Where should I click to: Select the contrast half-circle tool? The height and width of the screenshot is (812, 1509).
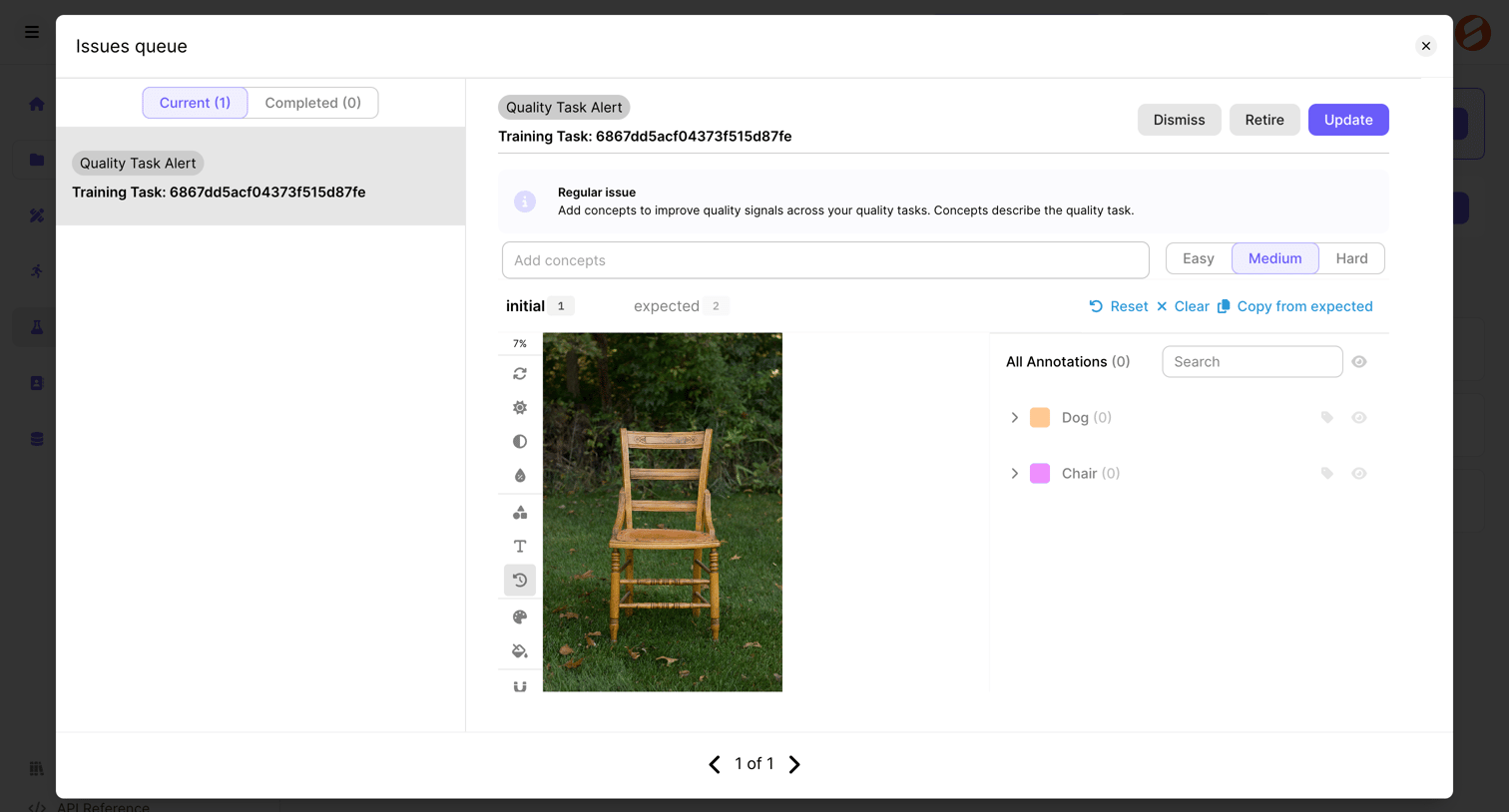[520, 442]
